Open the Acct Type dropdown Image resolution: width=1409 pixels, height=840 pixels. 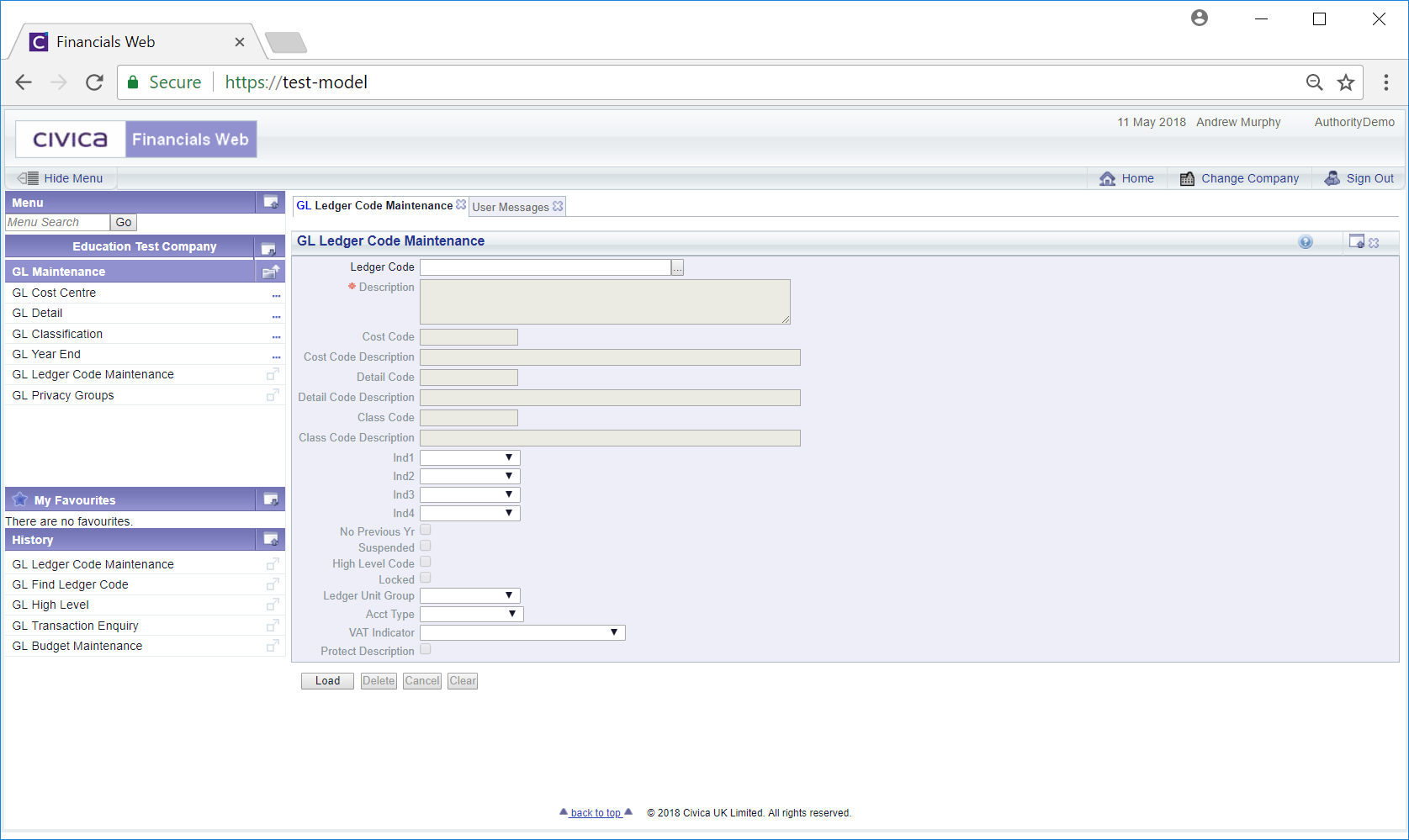(x=472, y=614)
